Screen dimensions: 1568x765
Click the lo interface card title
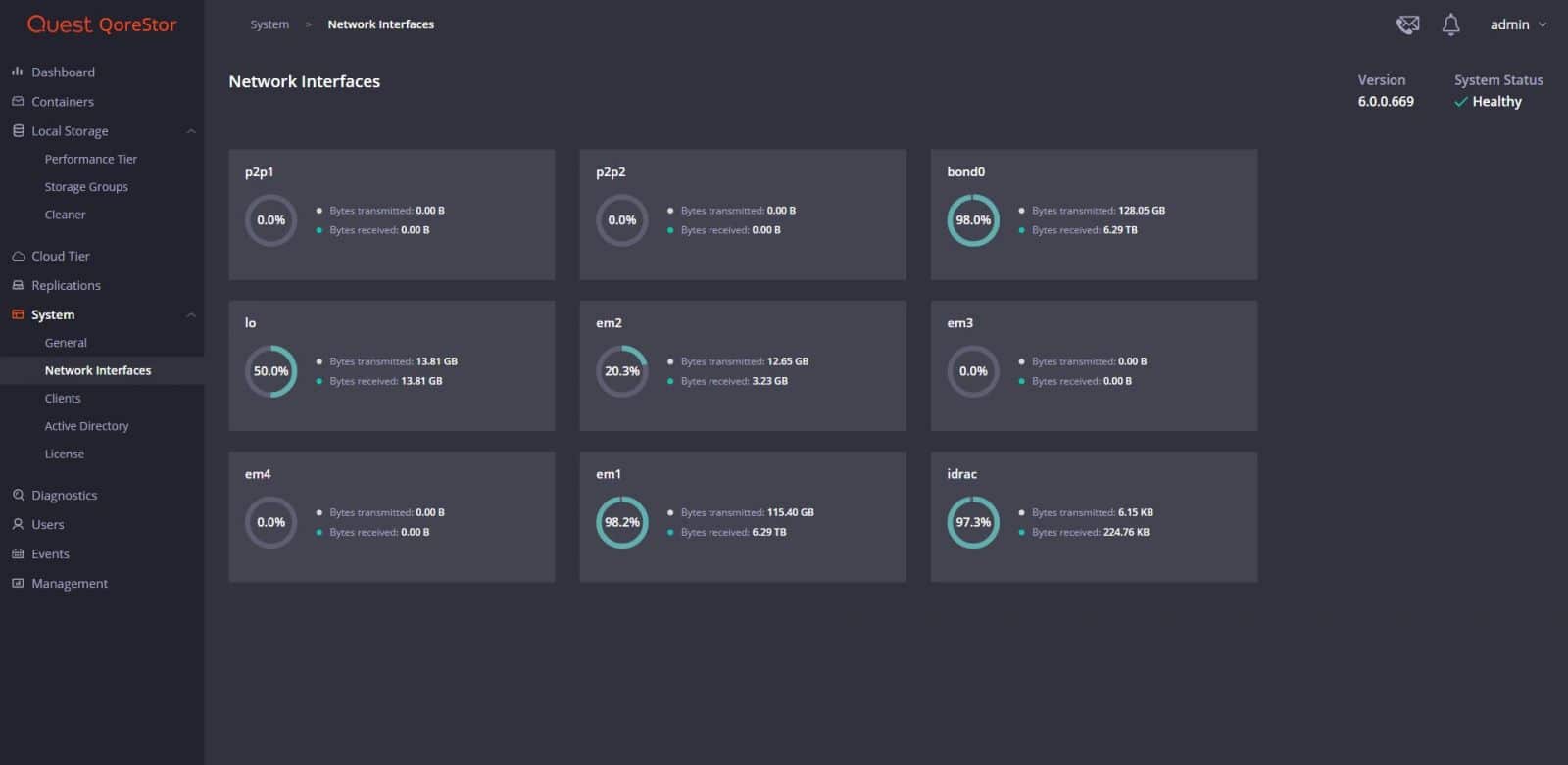pyautogui.click(x=250, y=322)
